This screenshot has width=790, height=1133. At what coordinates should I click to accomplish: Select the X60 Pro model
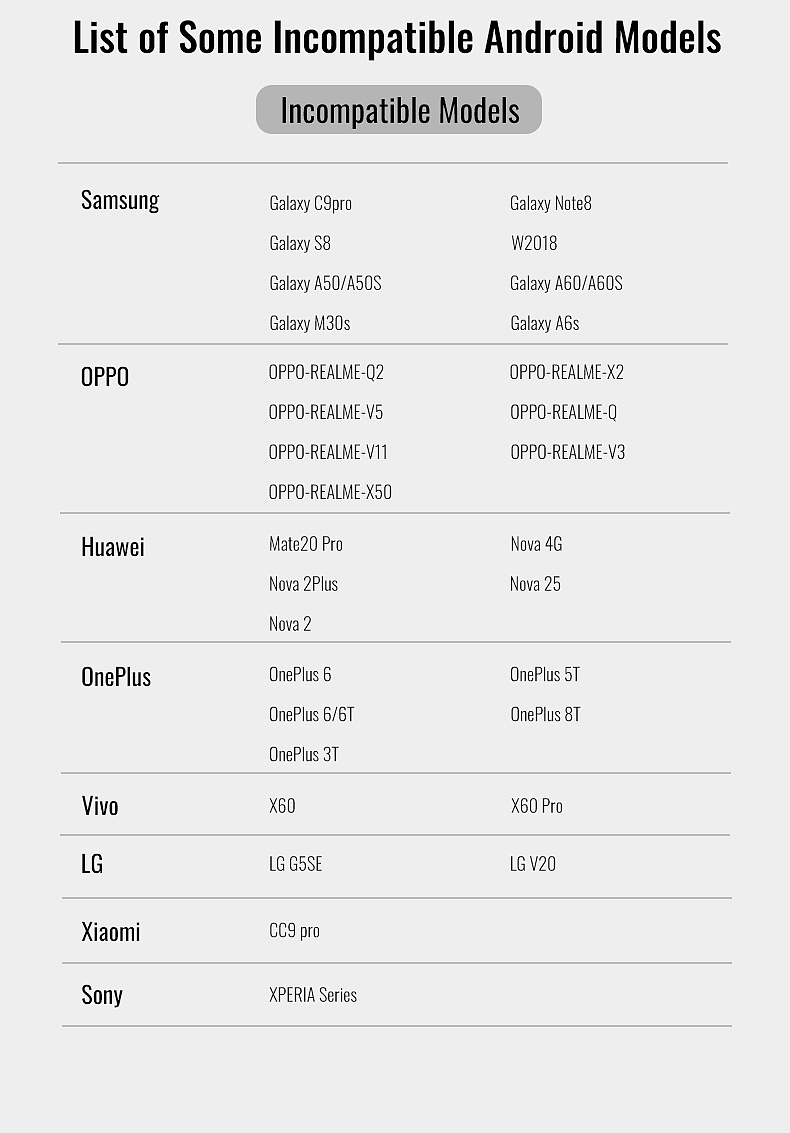pyautogui.click(x=537, y=806)
